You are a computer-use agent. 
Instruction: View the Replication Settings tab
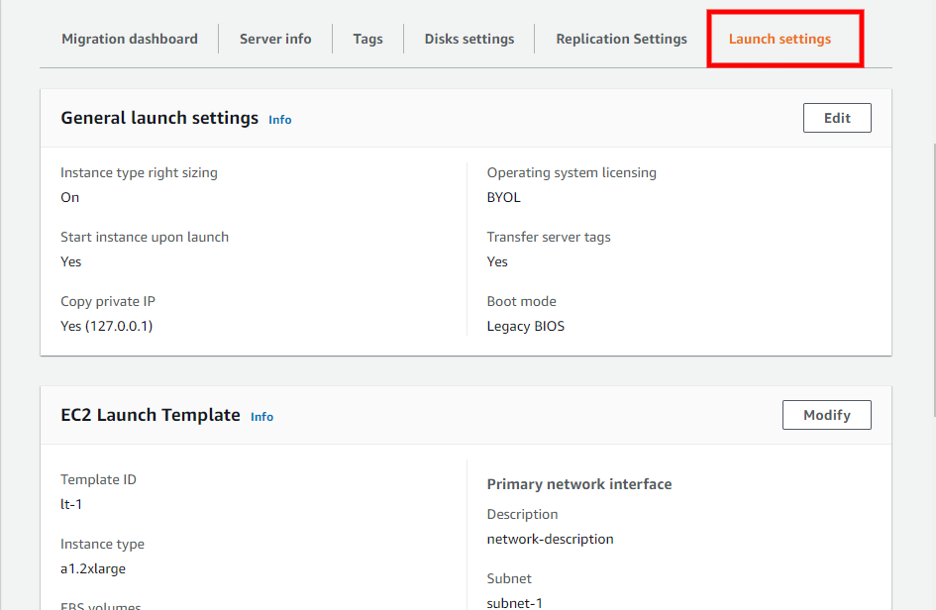pyautogui.click(x=621, y=38)
